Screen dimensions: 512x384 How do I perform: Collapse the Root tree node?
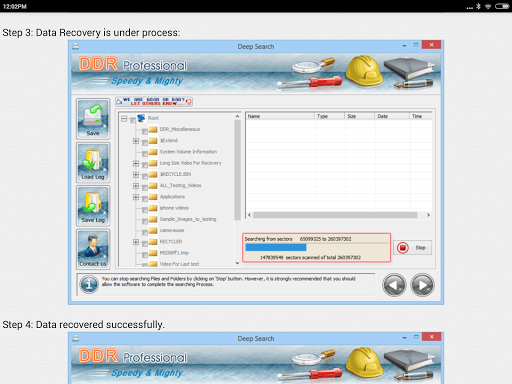tap(124, 118)
